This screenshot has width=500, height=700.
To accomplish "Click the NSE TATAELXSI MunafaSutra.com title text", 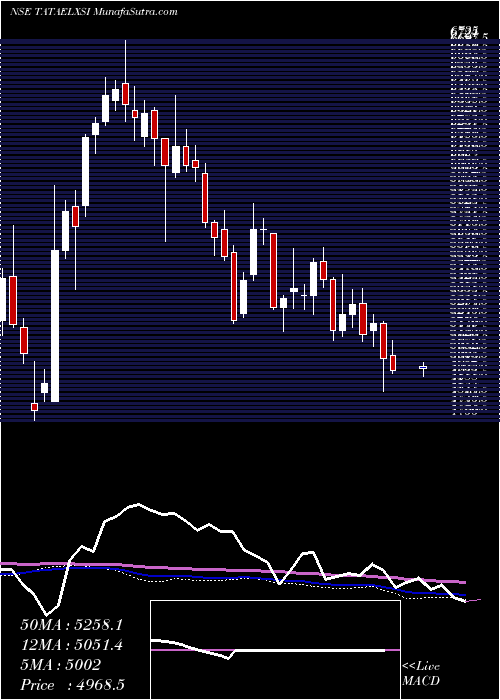I will (93, 12).
